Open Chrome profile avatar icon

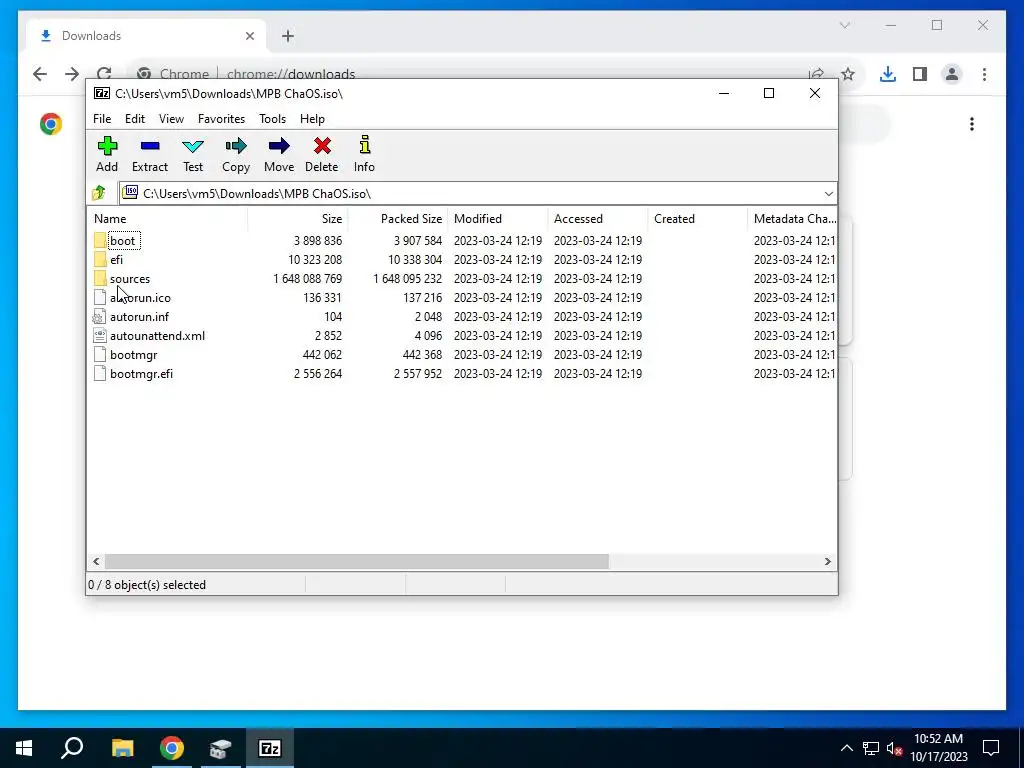click(952, 74)
